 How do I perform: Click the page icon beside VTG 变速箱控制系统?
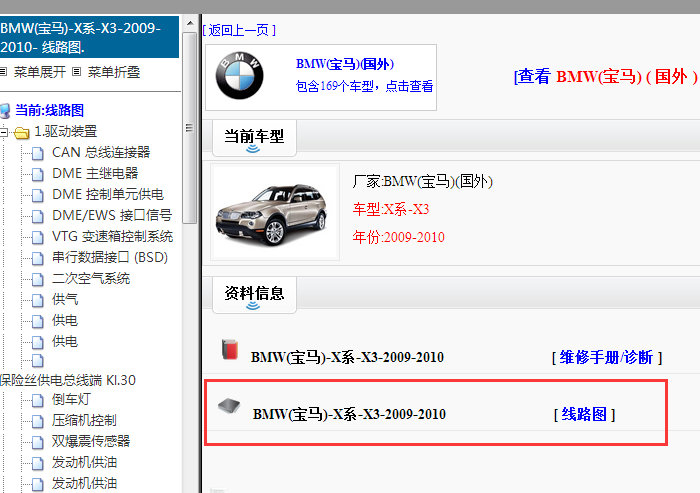click(38, 237)
